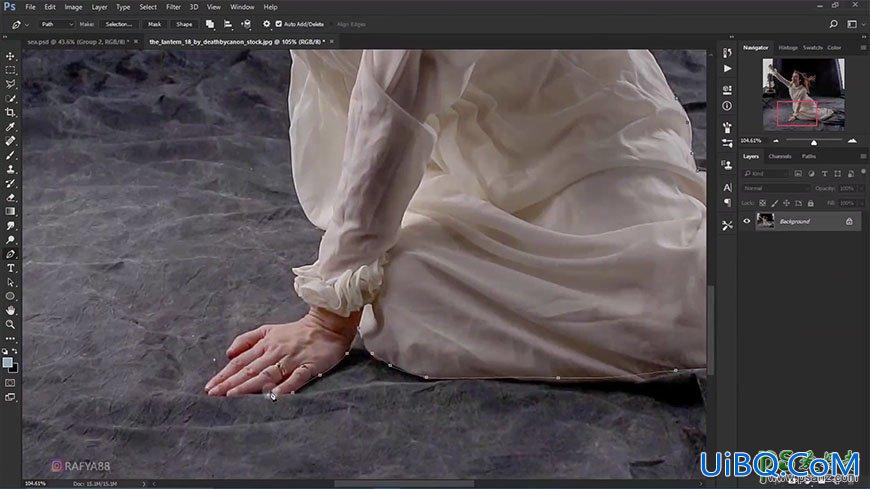Open the layer Fill dropdown arrow
The image size is (870, 489).
click(861, 203)
